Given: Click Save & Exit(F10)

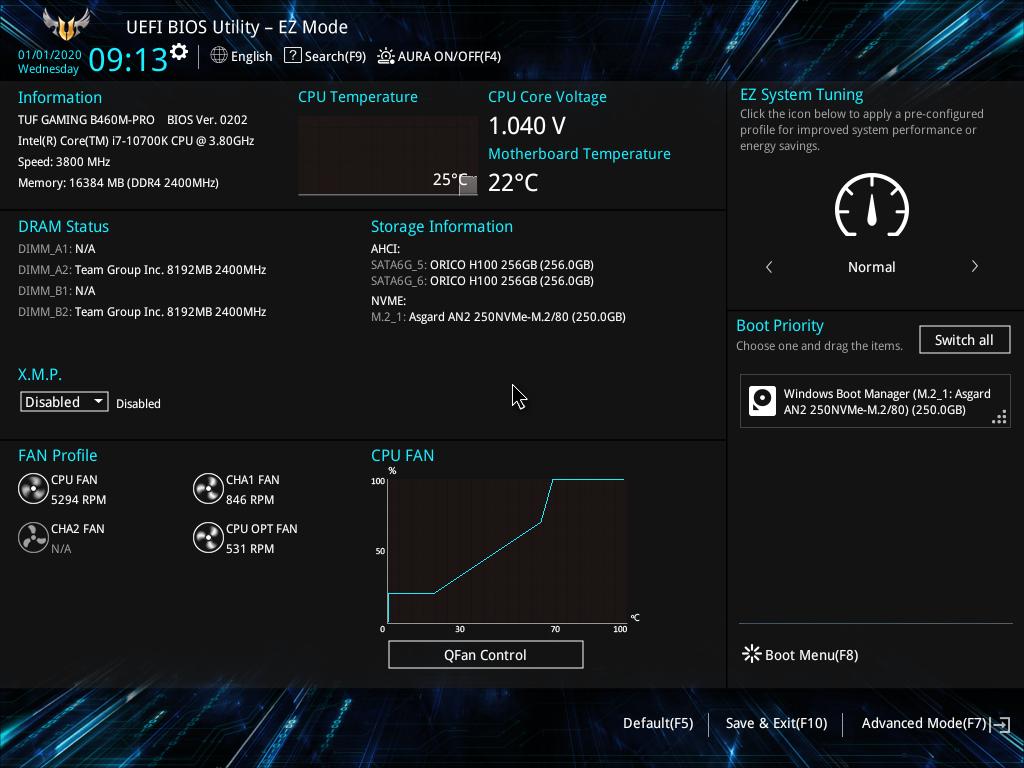Looking at the screenshot, I should pos(776,723).
